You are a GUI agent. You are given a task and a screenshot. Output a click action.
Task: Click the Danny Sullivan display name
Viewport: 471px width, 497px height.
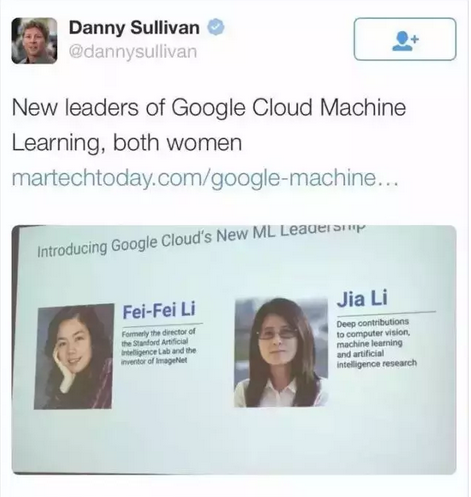(x=134, y=27)
